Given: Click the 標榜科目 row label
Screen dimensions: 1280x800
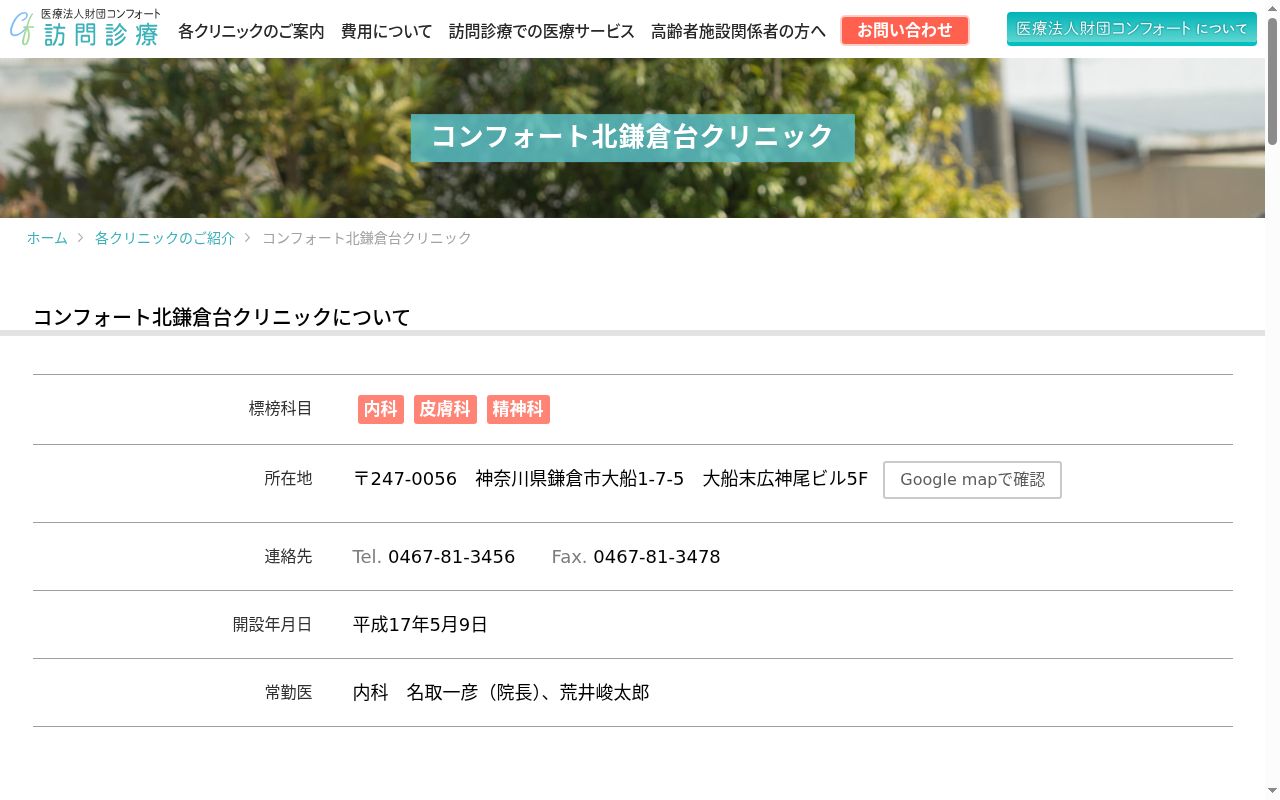Looking at the screenshot, I should tap(280, 408).
